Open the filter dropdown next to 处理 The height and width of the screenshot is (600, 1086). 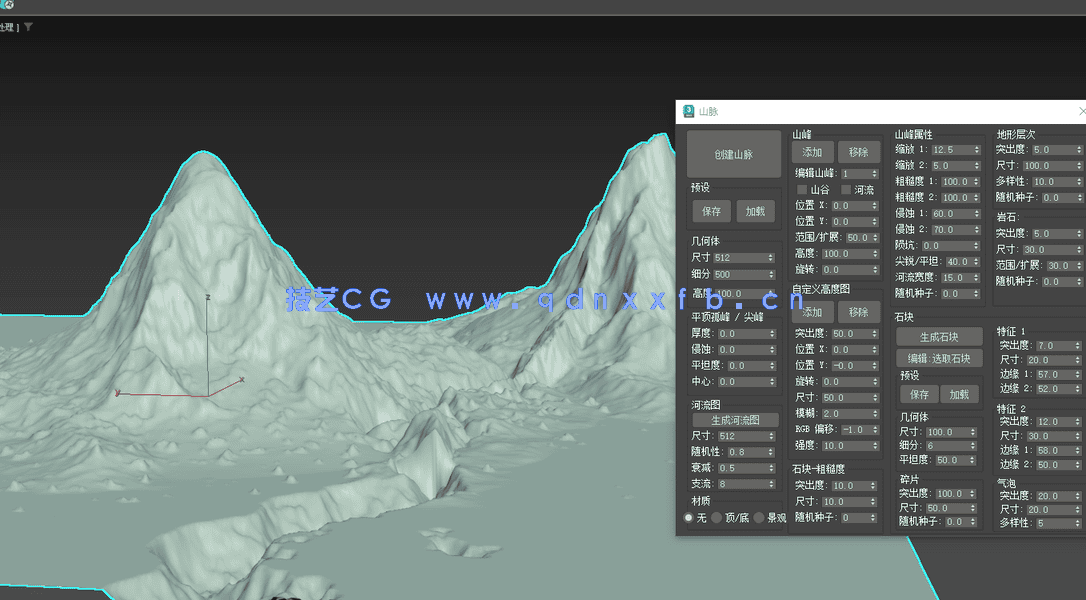pos(28,26)
